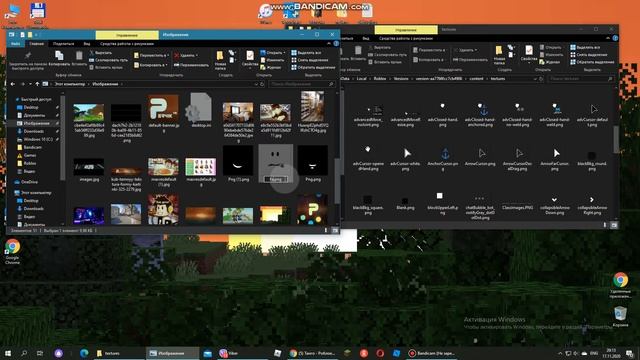Viewport: 640px width, 360px height.
Task: Select advCursor-white.png in textures window
Action: 405,159
